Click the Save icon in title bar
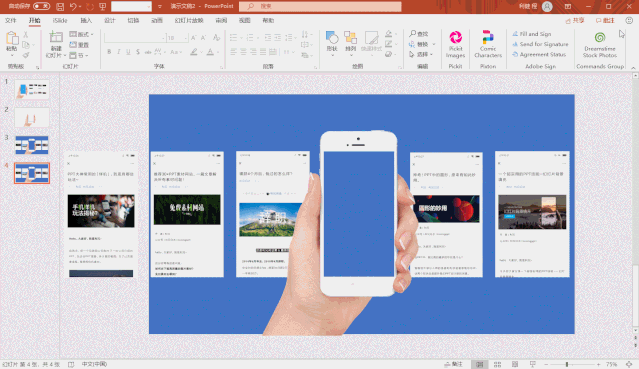Viewport: 639px width, 369px height. tap(60, 7)
